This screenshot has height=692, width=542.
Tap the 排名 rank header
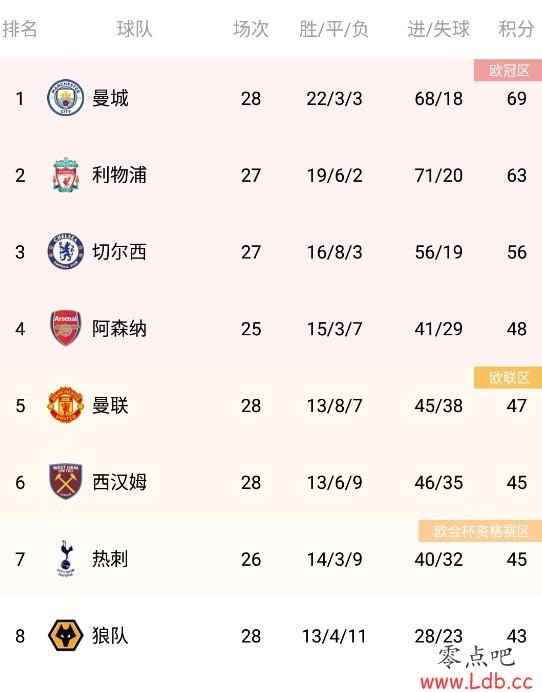[20, 29]
